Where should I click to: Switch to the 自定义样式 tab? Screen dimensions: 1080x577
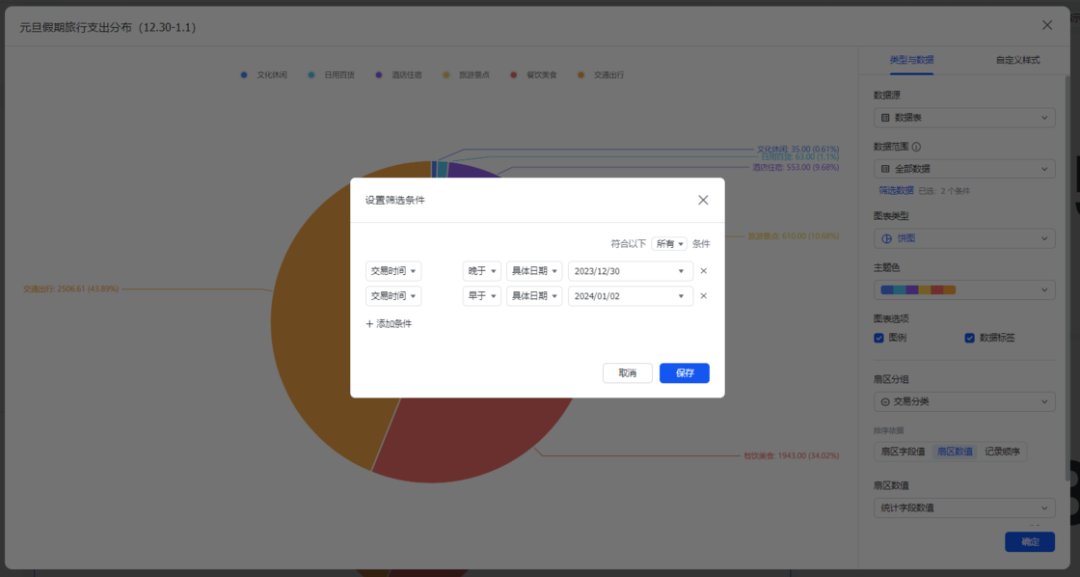[x=1017, y=60]
